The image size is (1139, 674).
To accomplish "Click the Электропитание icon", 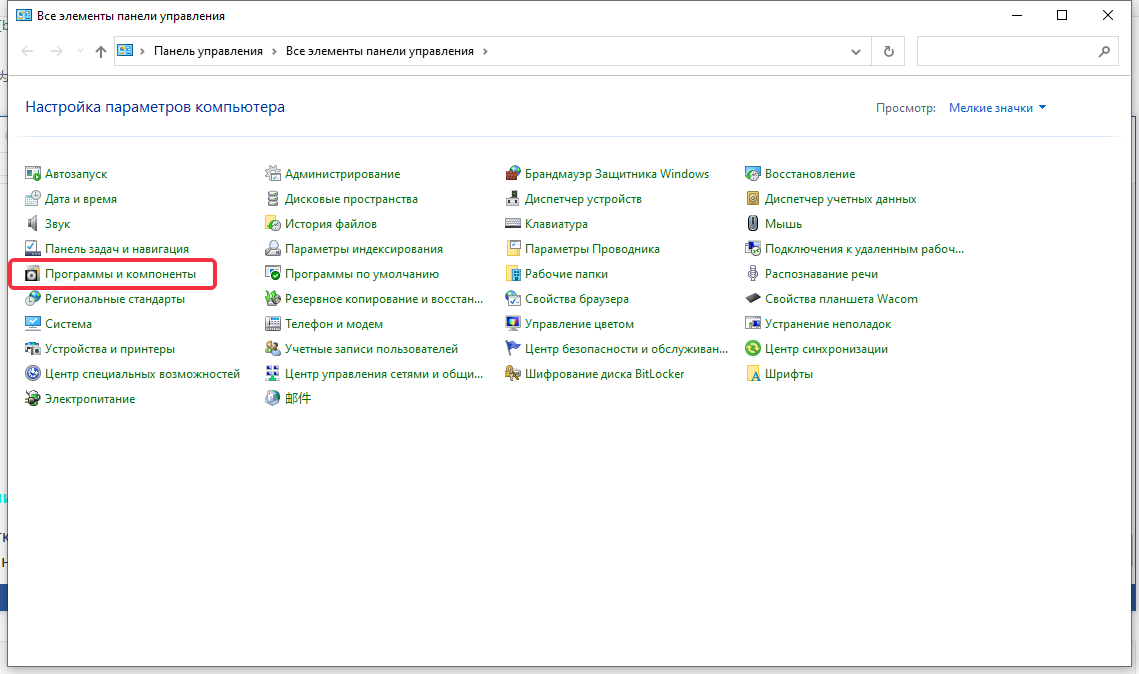I will (x=33, y=398).
